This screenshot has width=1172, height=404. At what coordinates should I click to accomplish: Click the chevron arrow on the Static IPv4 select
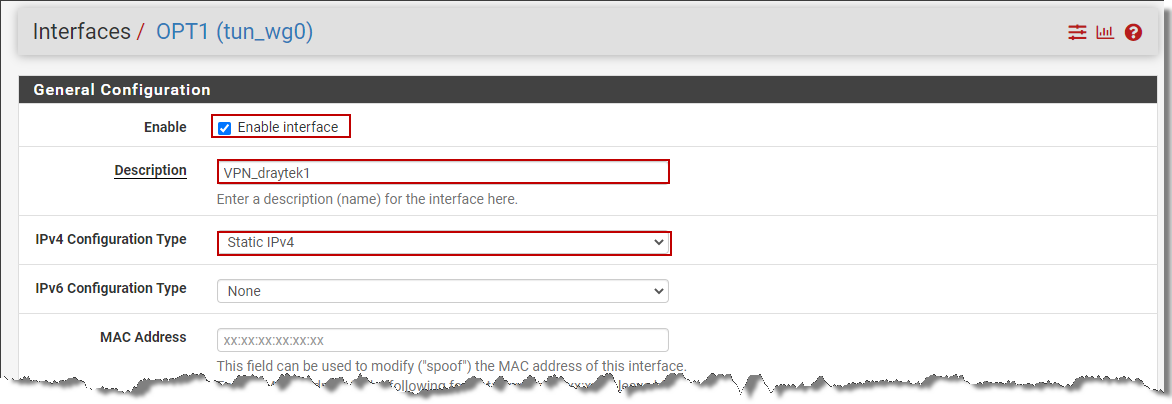pyautogui.click(x=658, y=242)
